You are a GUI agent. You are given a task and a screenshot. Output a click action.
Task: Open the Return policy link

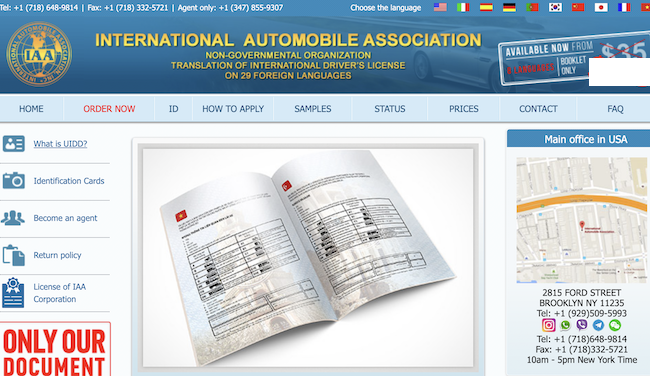click(57, 255)
